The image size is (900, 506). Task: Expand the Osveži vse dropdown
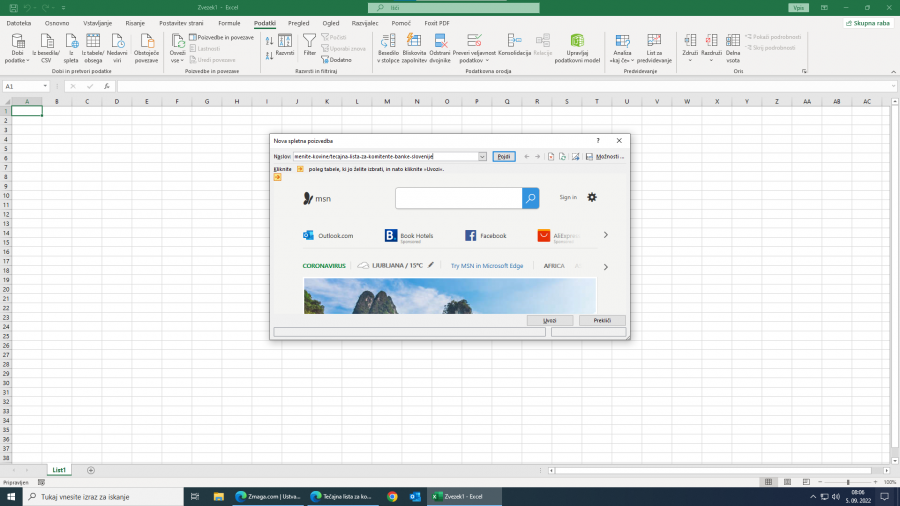[x=177, y=61]
